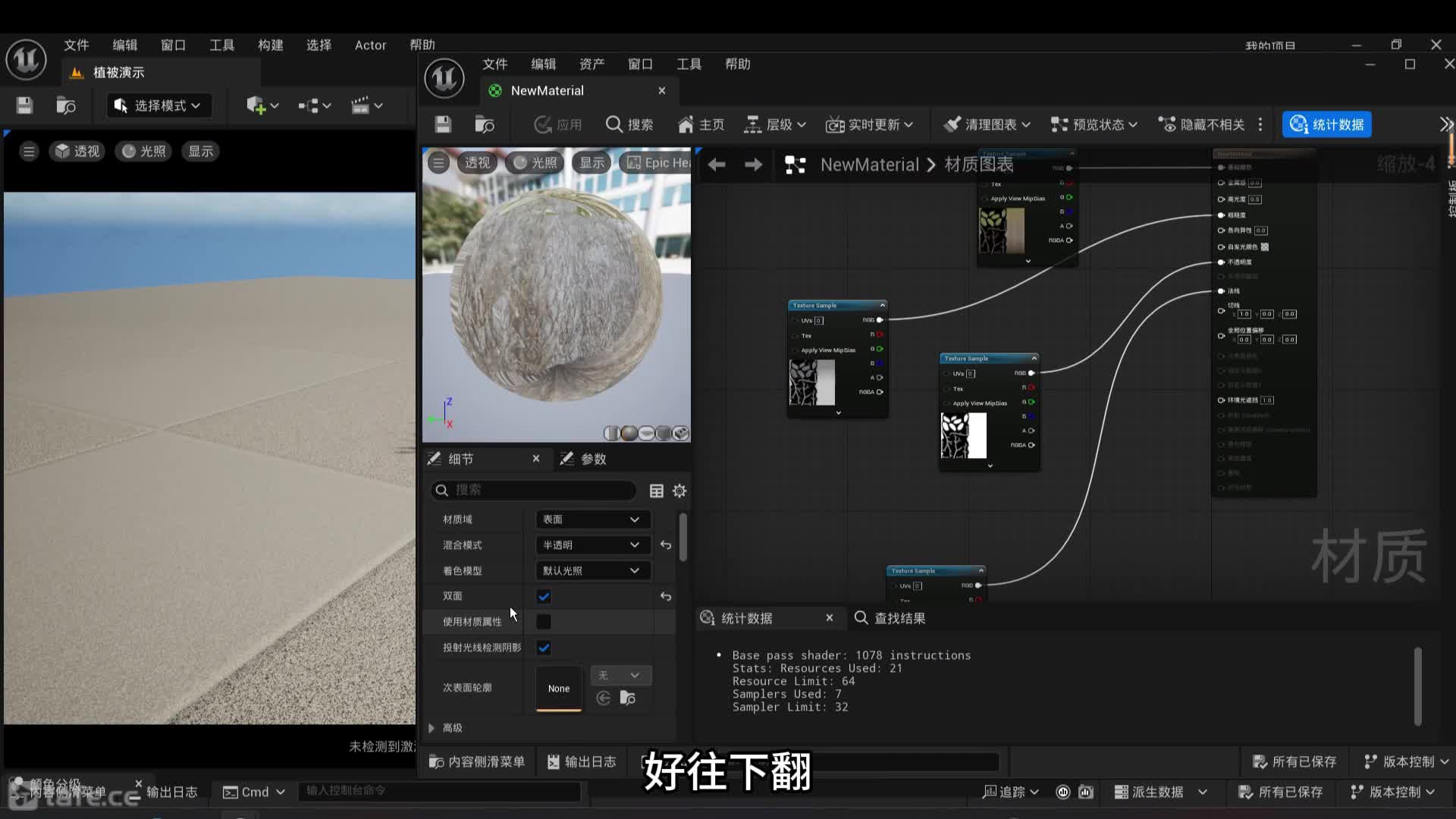
Task: Select the cylinder preview mesh shape icon
Action: (612, 433)
